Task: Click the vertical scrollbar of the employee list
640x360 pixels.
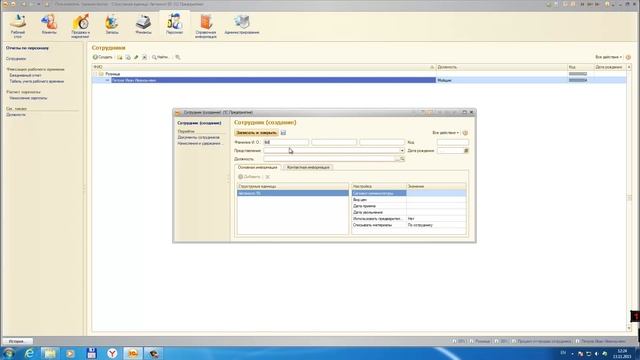Action: point(629,198)
